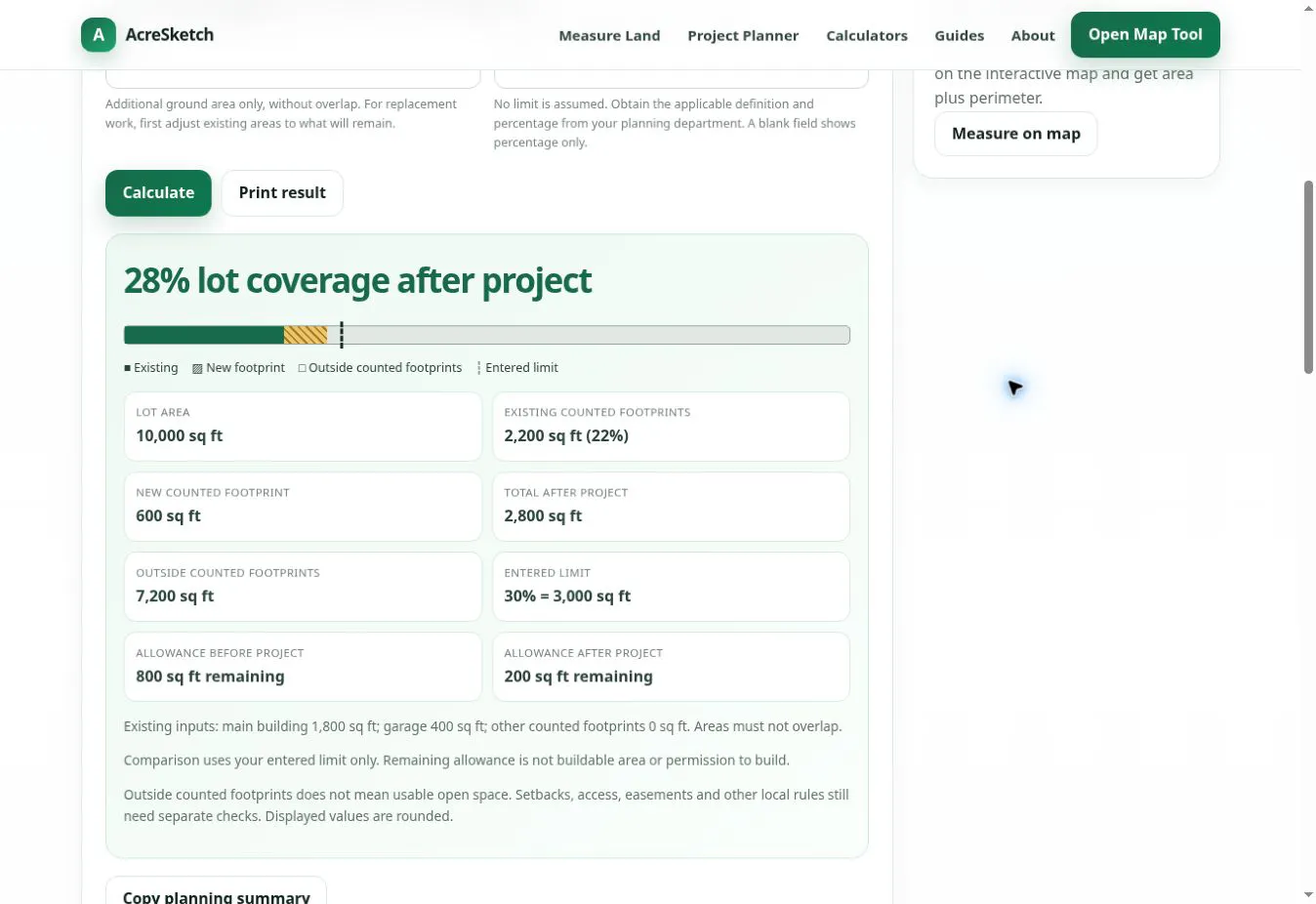1316x904 pixels.
Task: Click the '2,800 sq ft' total value
Action: click(x=543, y=516)
